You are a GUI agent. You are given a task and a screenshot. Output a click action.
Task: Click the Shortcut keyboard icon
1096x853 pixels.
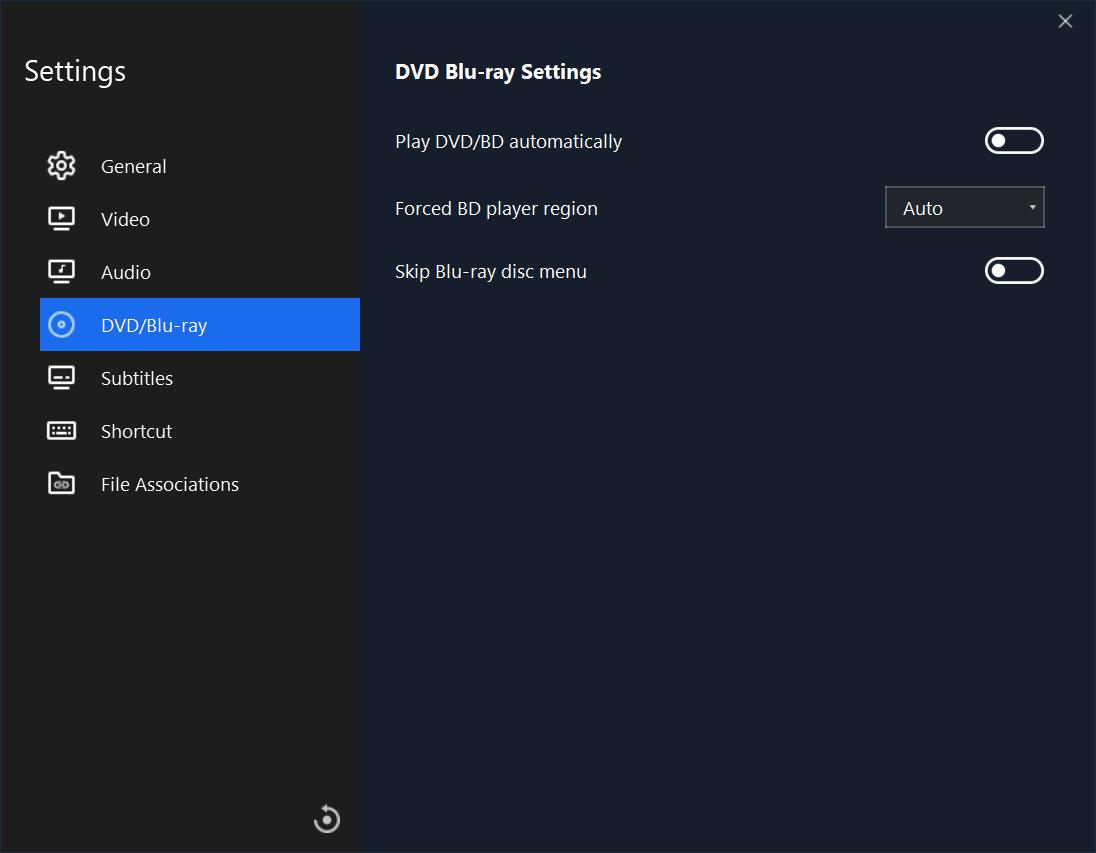[62, 431]
